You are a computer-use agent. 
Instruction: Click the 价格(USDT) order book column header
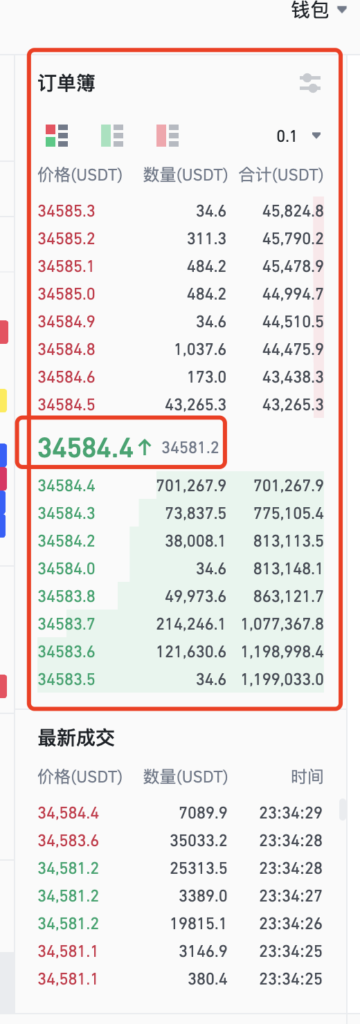(x=80, y=175)
